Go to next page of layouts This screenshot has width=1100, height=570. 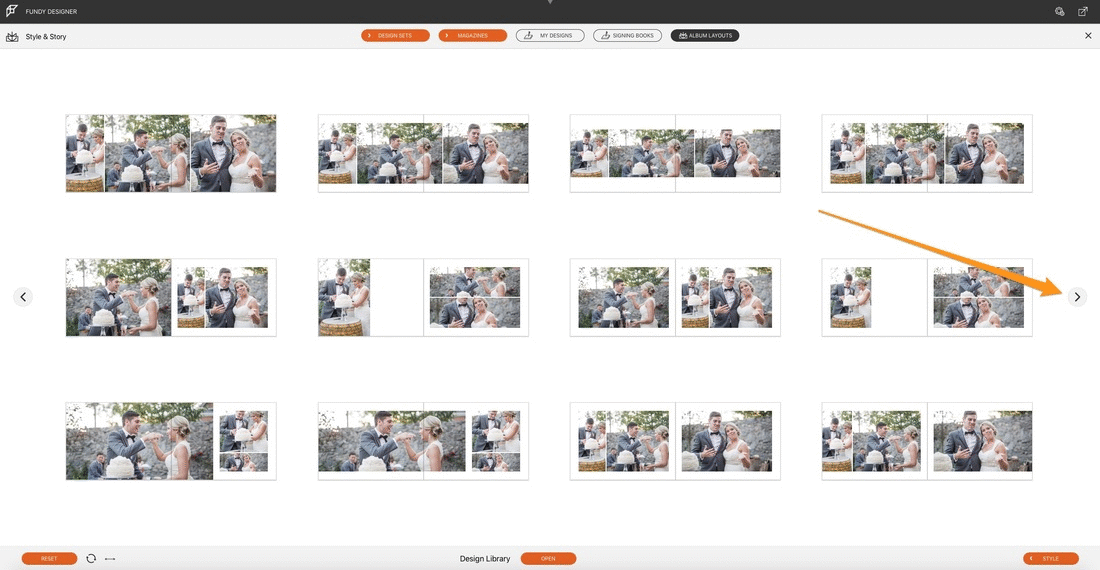tap(1077, 297)
